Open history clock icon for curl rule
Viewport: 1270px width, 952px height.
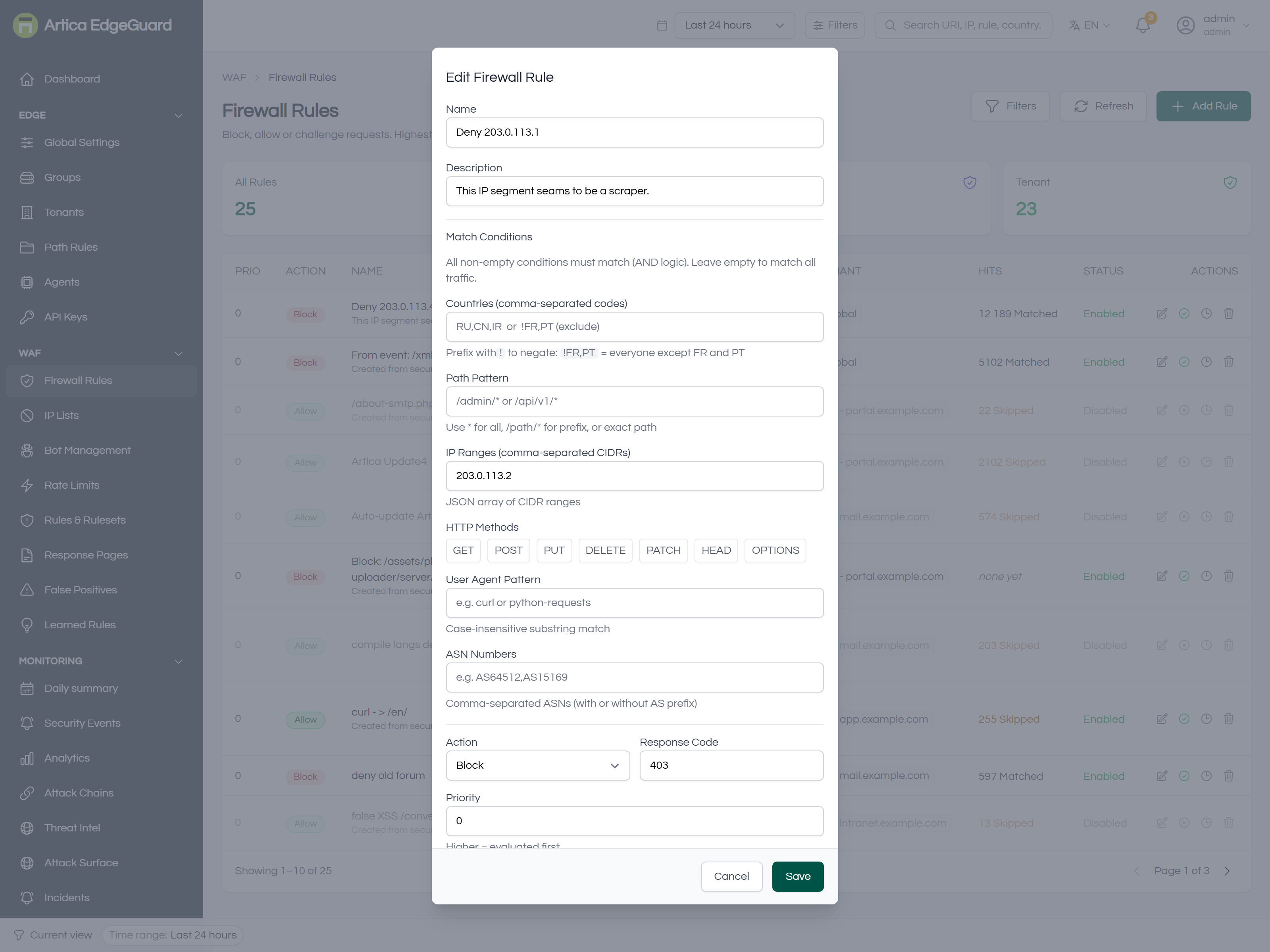[x=1206, y=718]
